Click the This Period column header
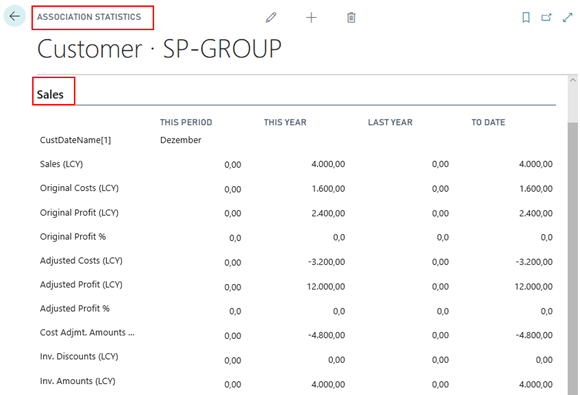The width and height of the screenshot is (580, 395). tap(186, 122)
